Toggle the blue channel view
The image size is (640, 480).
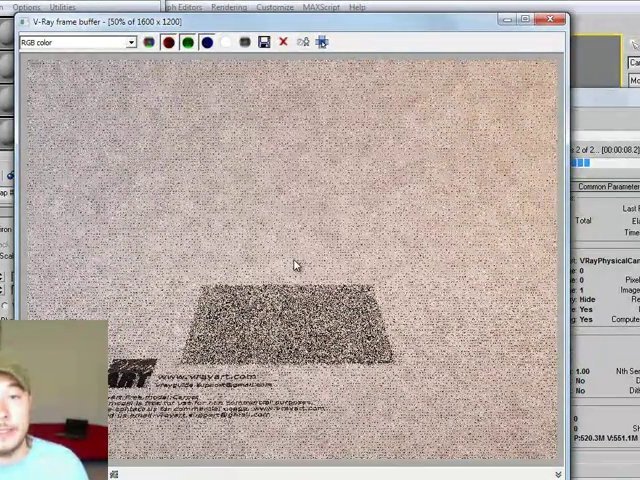click(207, 42)
